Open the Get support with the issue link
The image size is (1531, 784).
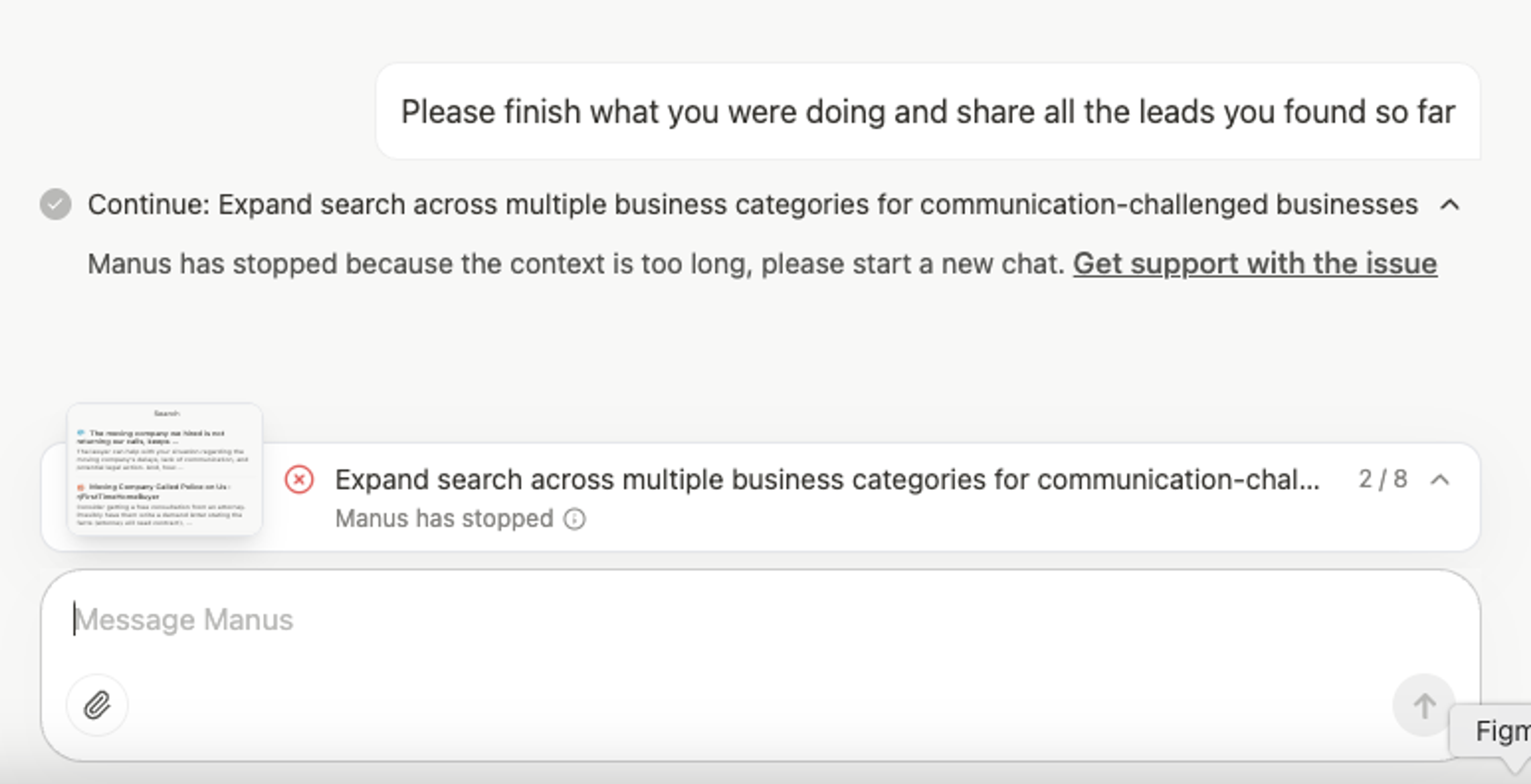click(x=1255, y=264)
